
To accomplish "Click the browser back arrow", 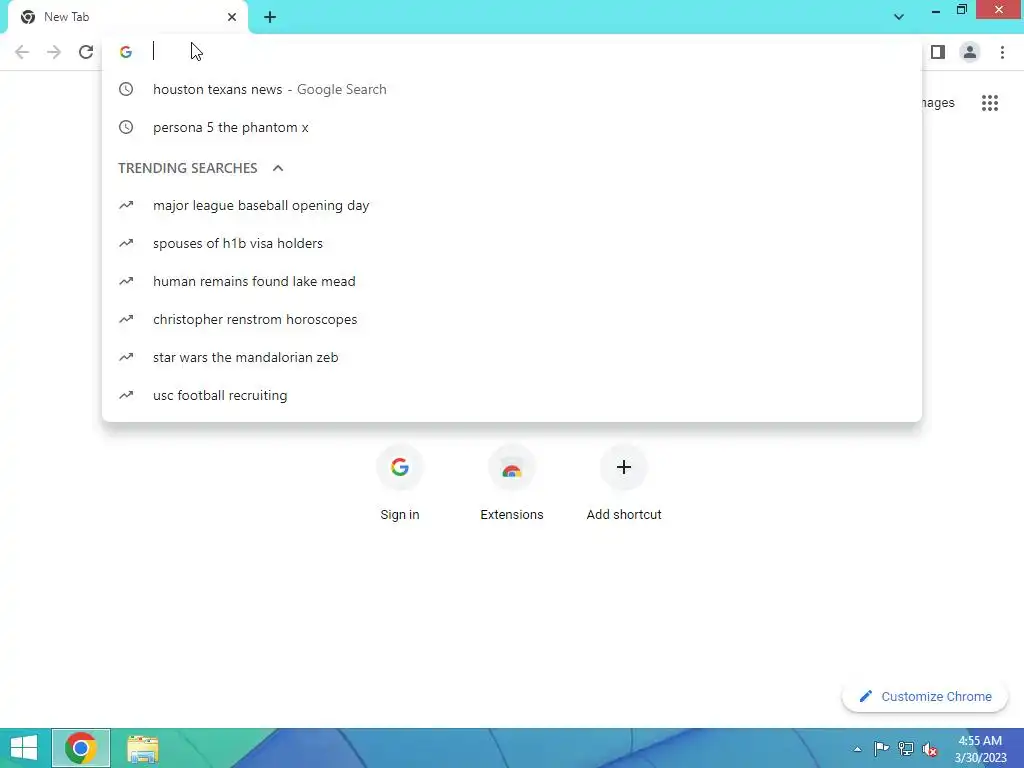I will pyautogui.click(x=22, y=52).
